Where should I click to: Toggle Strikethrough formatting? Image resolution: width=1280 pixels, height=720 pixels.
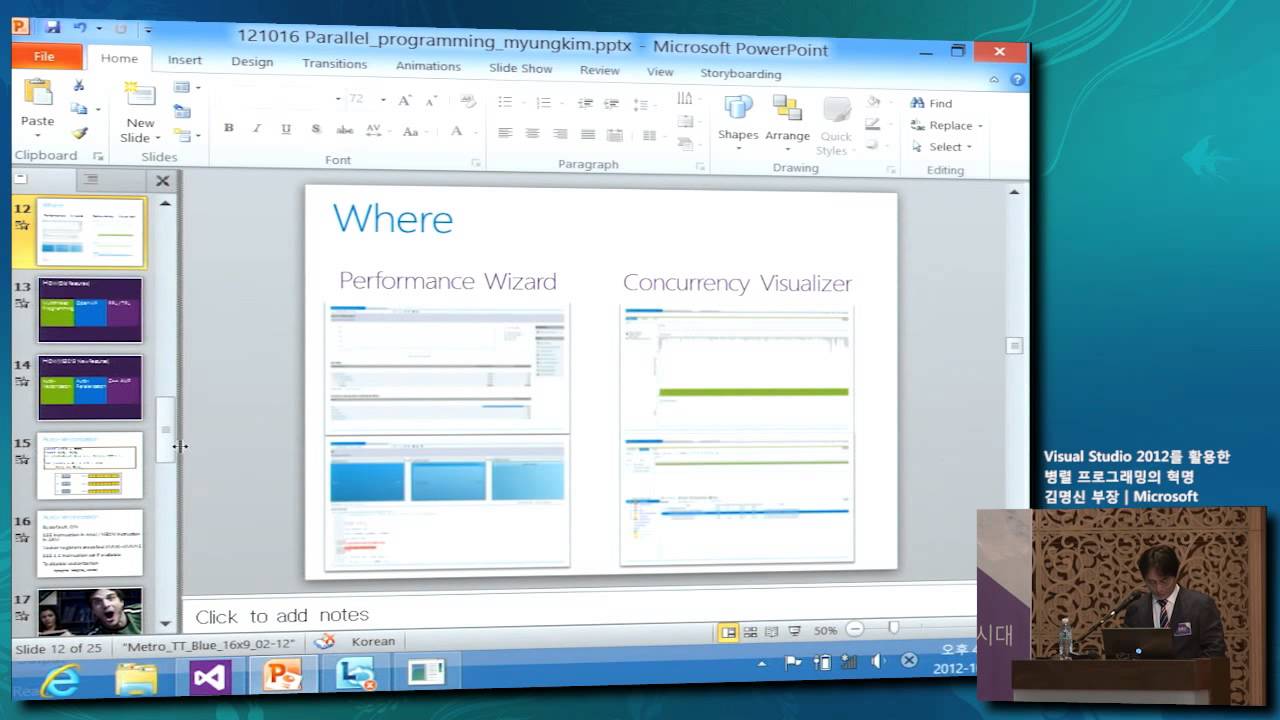[x=345, y=130]
